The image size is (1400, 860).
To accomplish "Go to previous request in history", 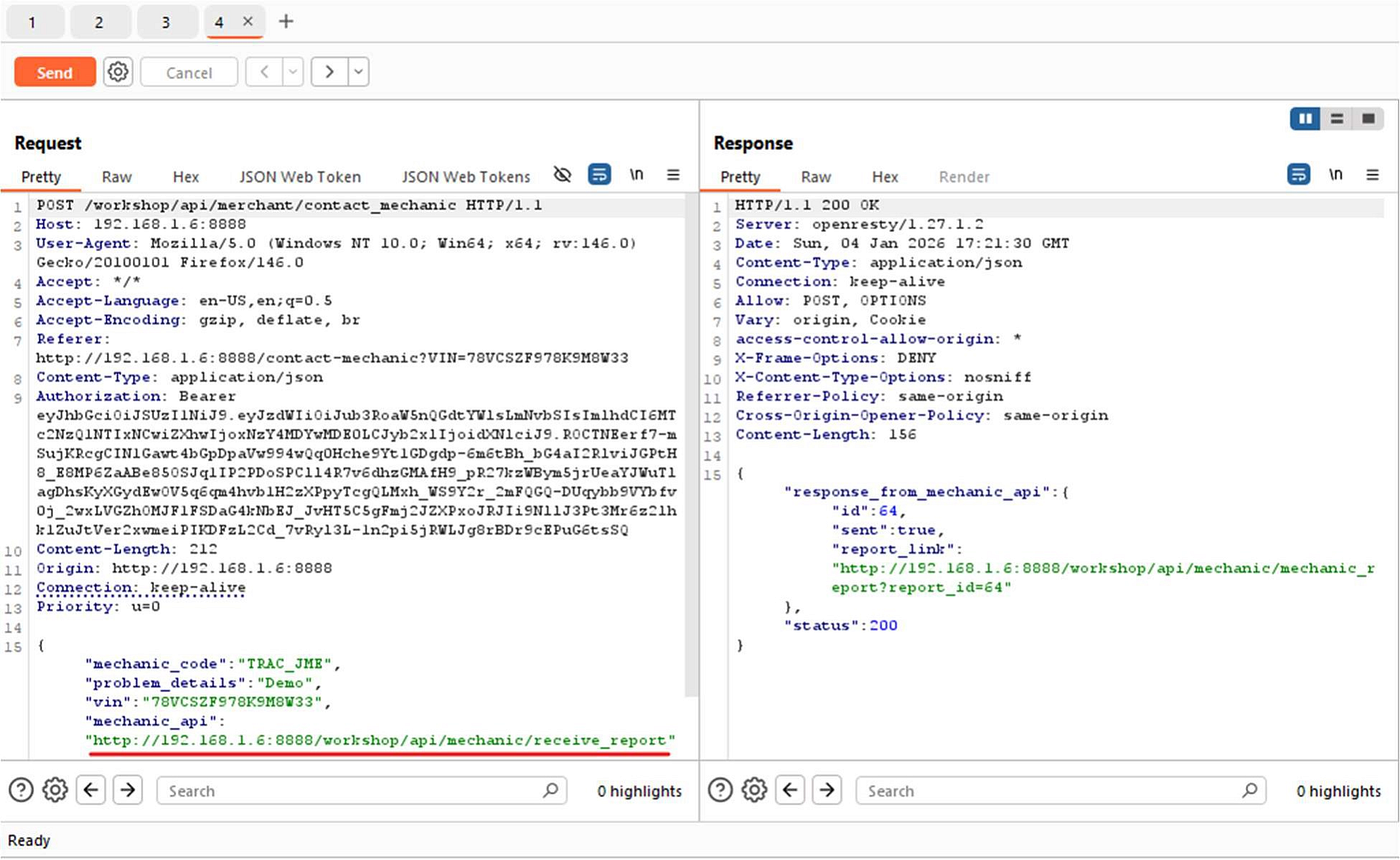I will [264, 72].
